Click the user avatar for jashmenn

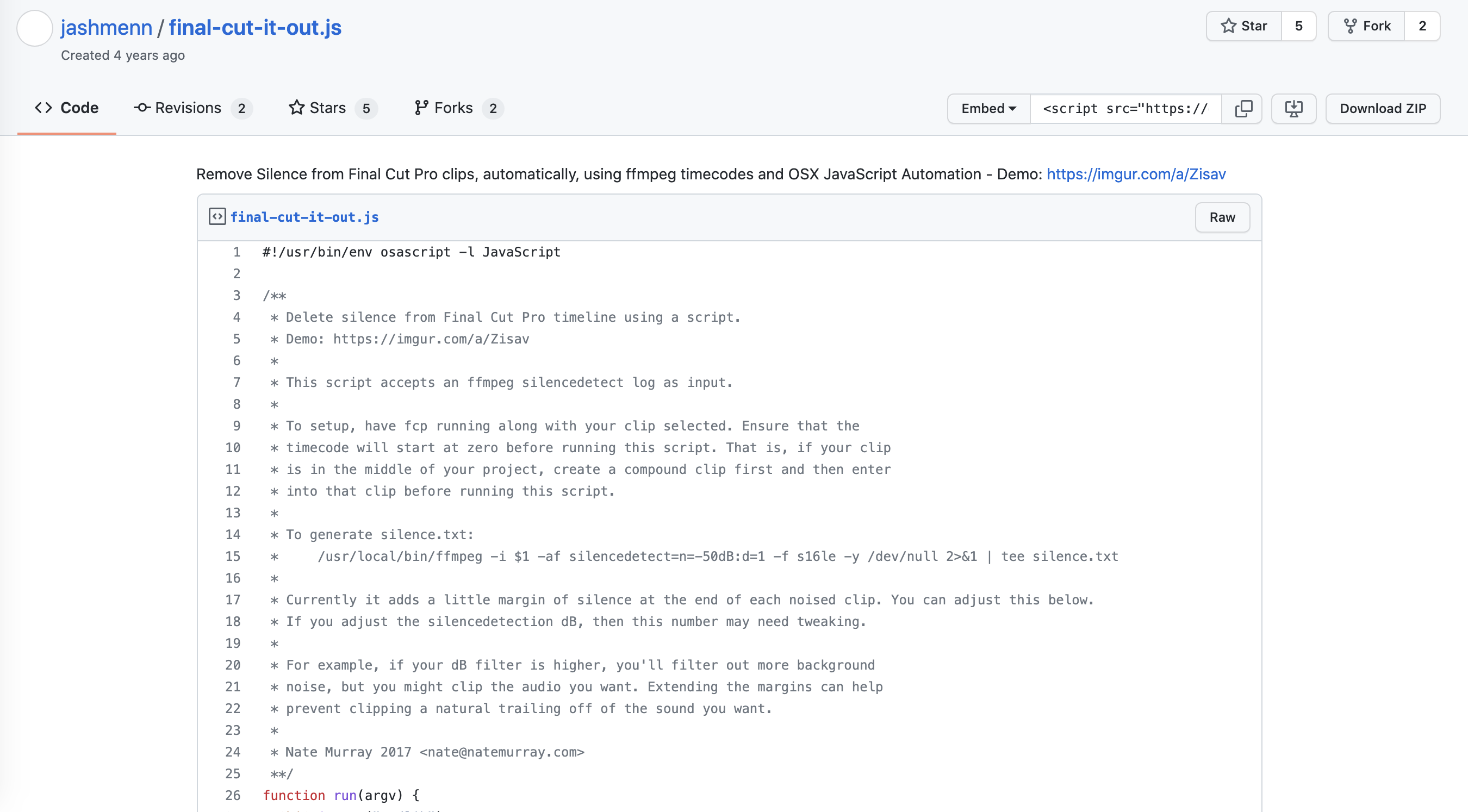pos(35,28)
